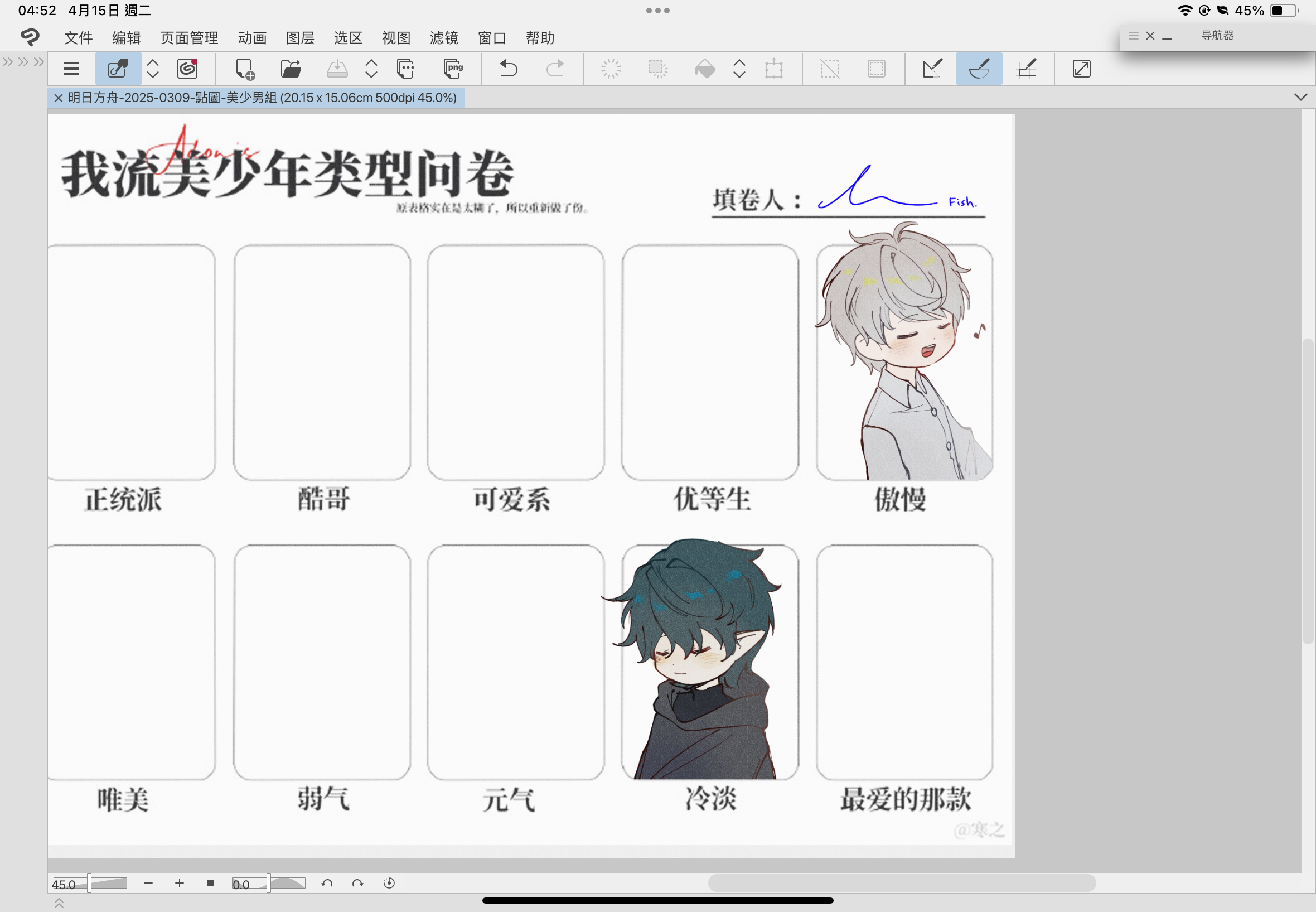Click the Redo arrow icon

[x=555, y=69]
